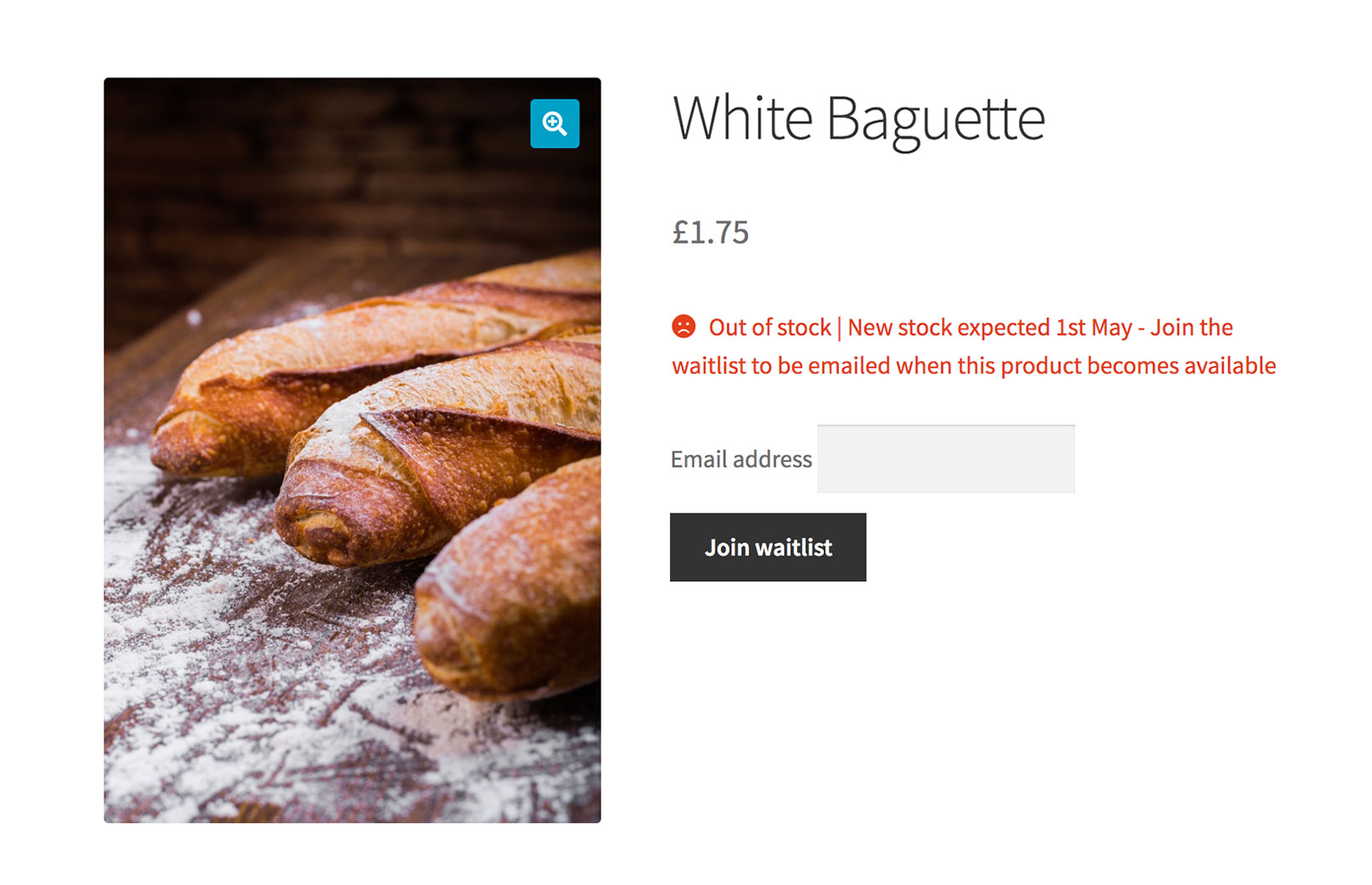Viewport: 1372px width, 885px height.
Task: Click the Email address label
Action: (741, 459)
